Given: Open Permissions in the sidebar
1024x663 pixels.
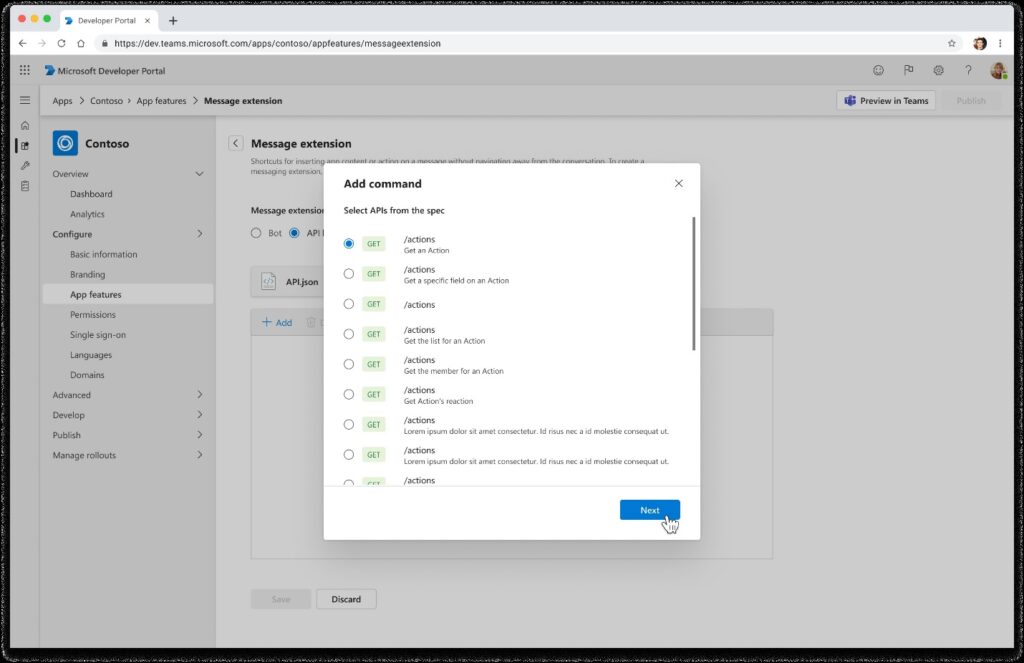Looking at the screenshot, I should (93, 315).
